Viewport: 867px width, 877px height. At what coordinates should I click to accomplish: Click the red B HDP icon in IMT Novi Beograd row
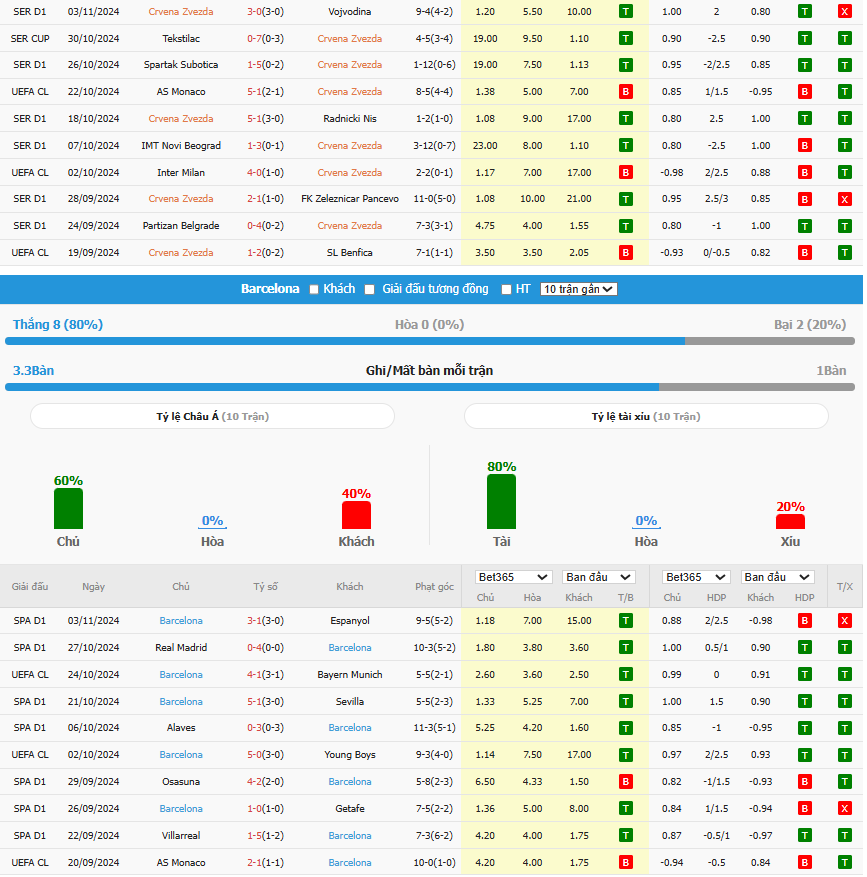(804, 146)
